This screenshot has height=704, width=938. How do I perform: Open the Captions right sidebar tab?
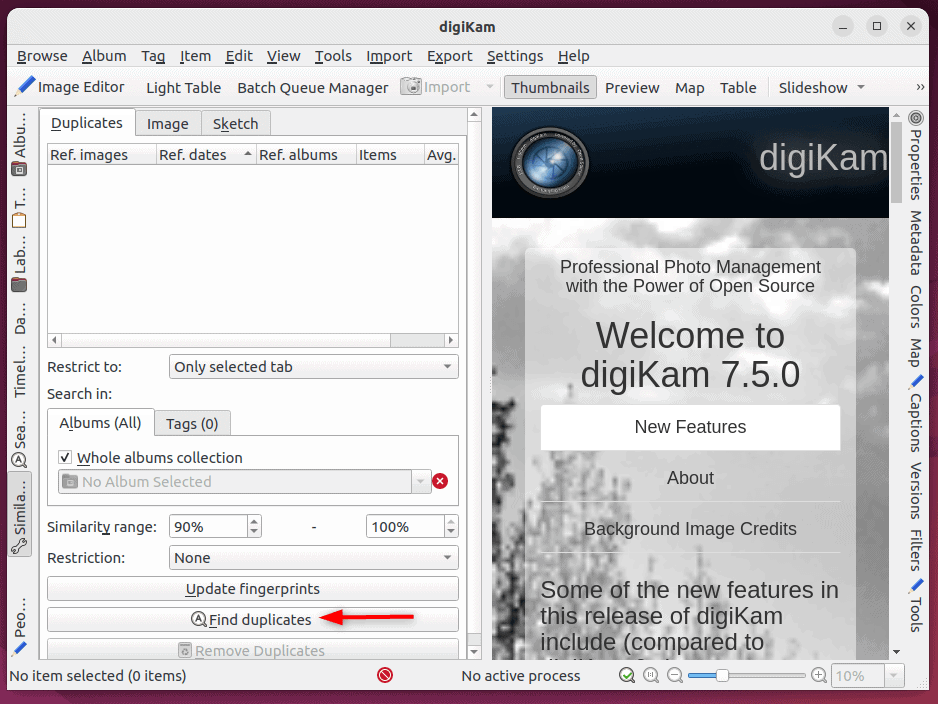[x=915, y=414]
